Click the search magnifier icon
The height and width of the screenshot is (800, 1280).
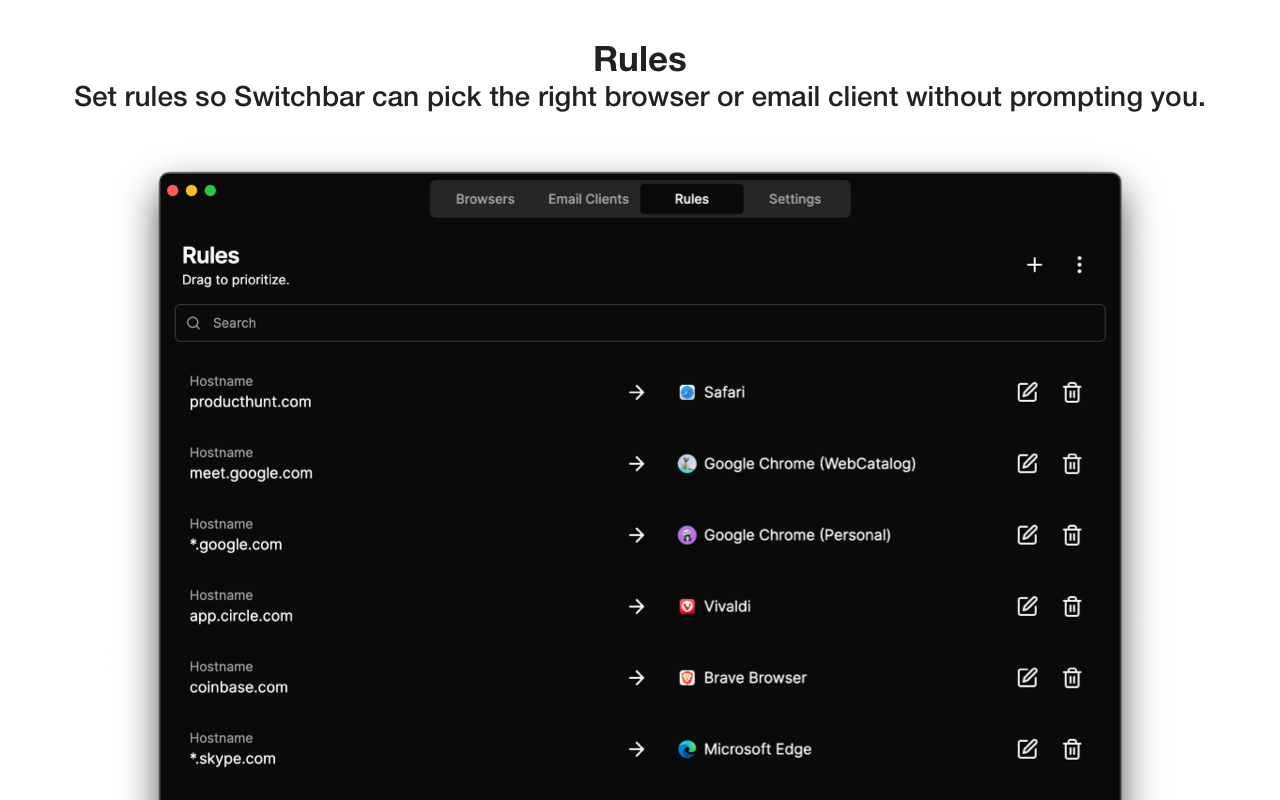click(194, 323)
